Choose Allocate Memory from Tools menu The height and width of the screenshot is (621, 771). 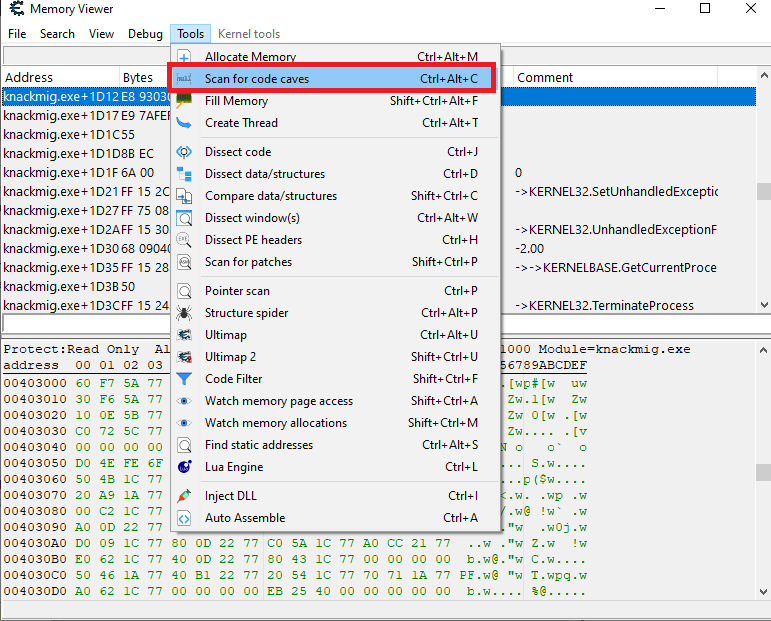tap(335, 57)
